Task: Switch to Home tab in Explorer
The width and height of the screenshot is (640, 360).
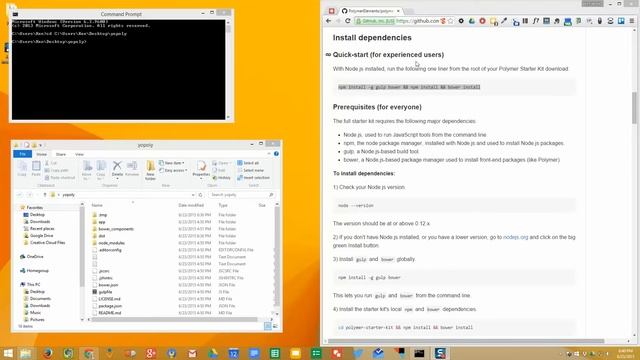Action: (42, 154)
